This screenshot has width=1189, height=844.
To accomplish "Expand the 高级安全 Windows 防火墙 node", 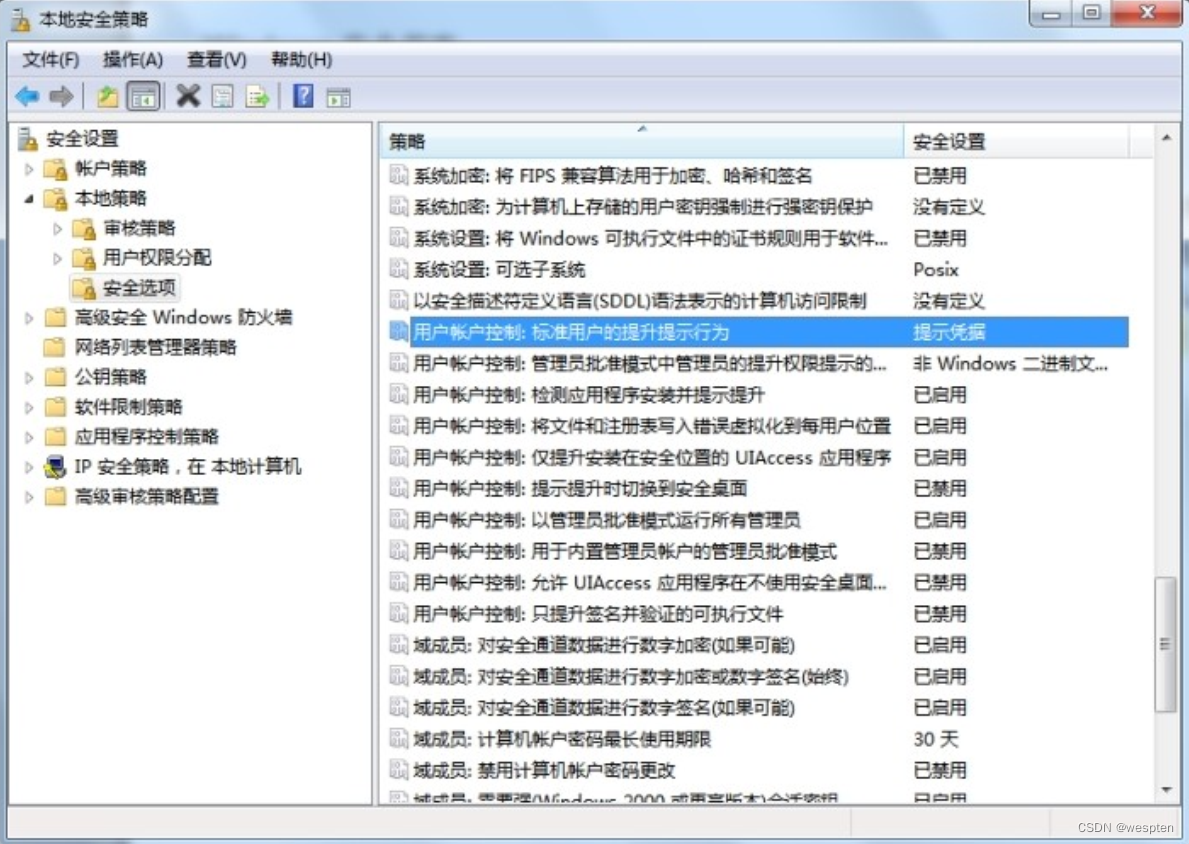I will point(29,318).
